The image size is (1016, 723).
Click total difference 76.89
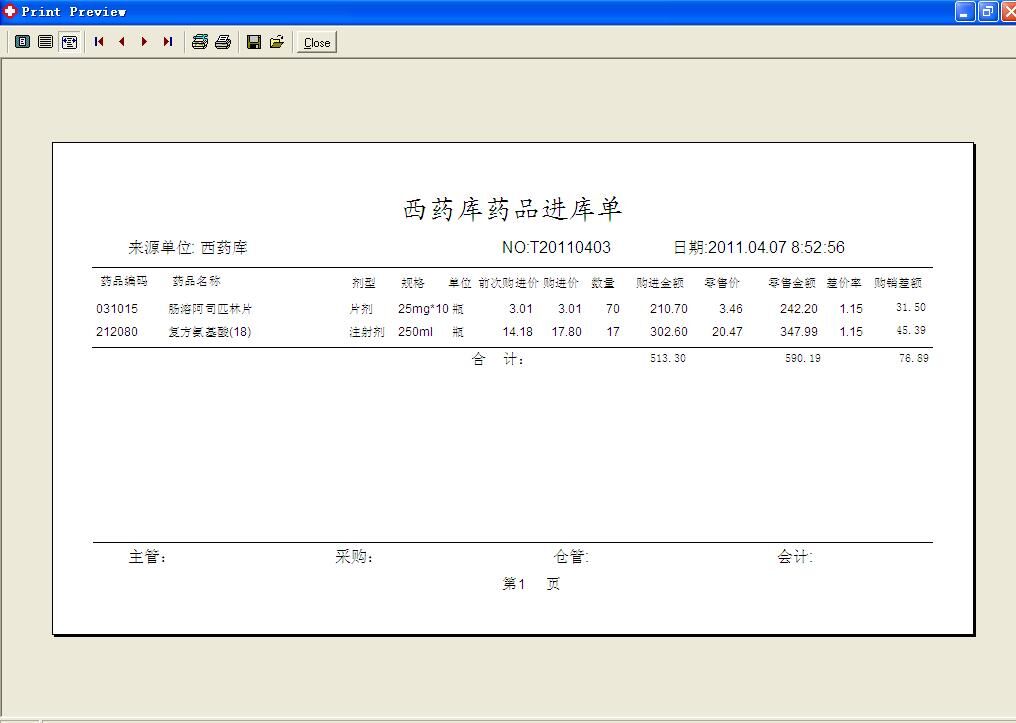(914, 358)
